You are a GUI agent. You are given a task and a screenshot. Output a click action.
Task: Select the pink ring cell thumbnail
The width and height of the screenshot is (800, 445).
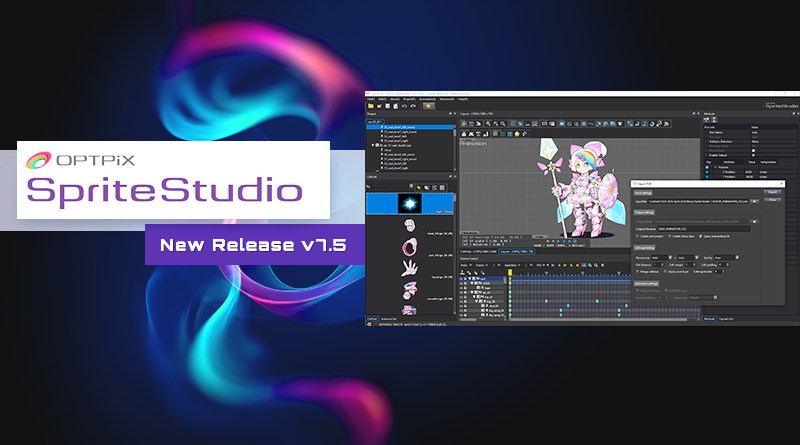pyautogui.click(x=410, y=247)
